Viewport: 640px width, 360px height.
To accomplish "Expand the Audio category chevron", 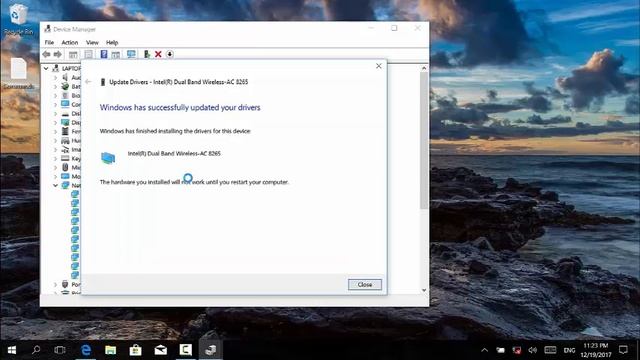I will pos(56,77).
